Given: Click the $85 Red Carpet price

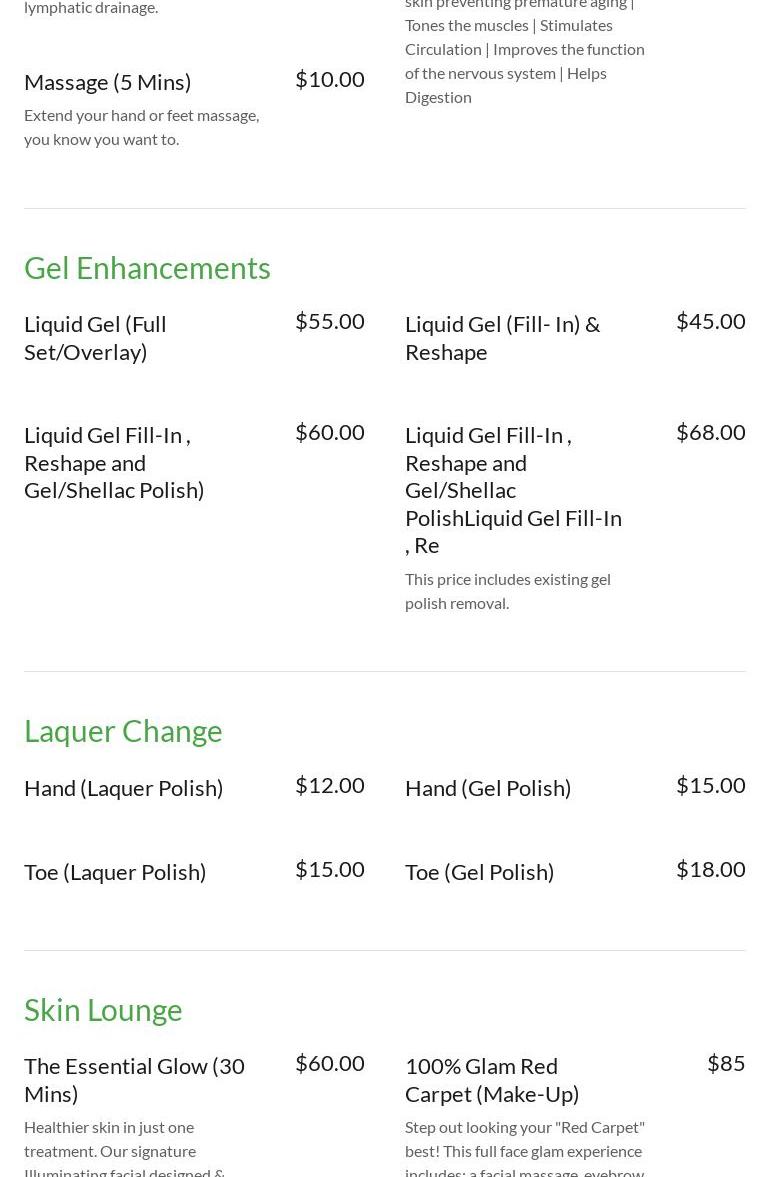Looking at the screenshot, I should [726, 1063].
